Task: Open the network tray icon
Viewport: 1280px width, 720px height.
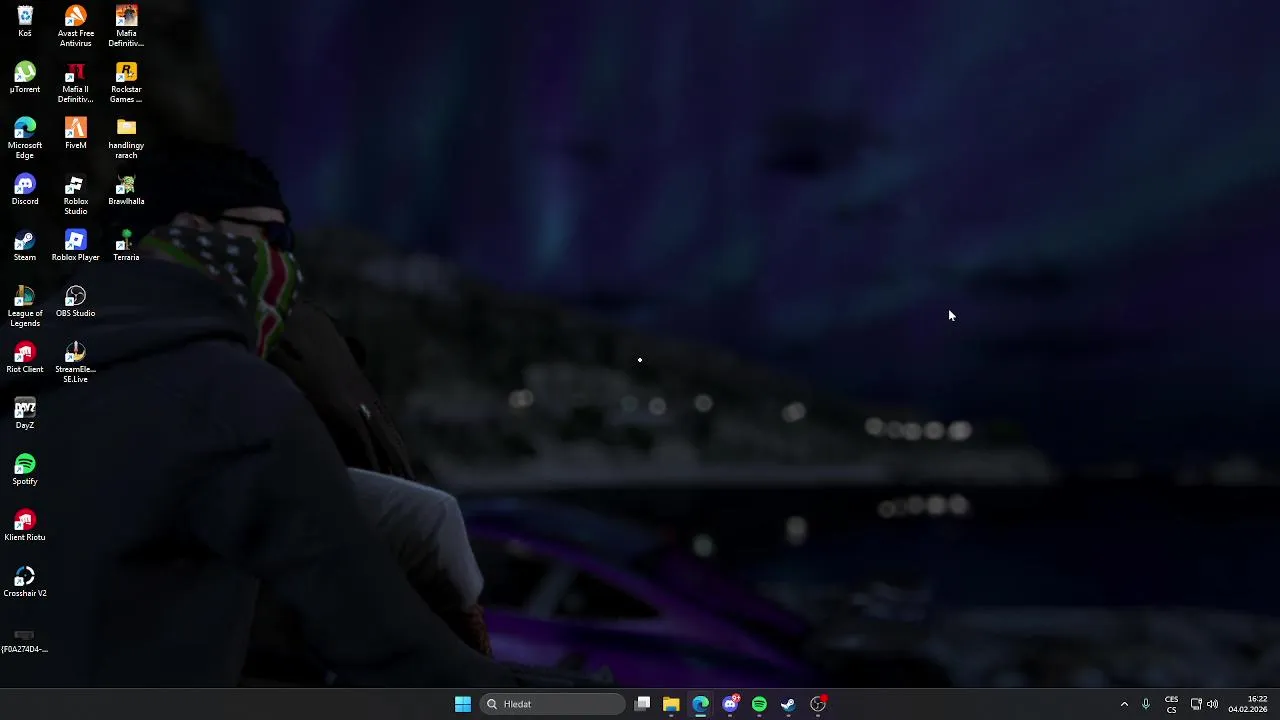Action: click(1196, 704)
